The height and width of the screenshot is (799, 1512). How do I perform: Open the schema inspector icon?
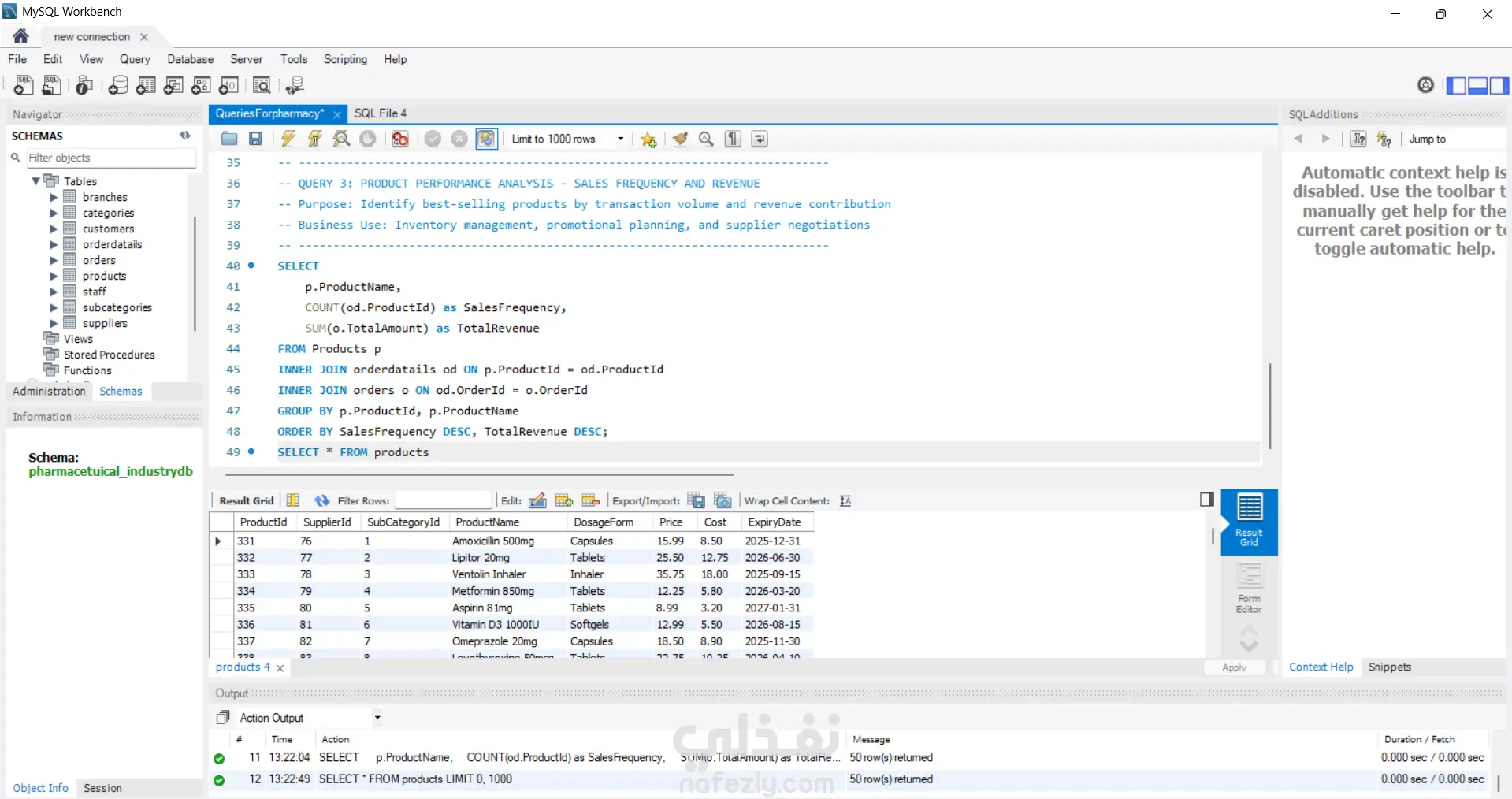[x=84, y=85]
